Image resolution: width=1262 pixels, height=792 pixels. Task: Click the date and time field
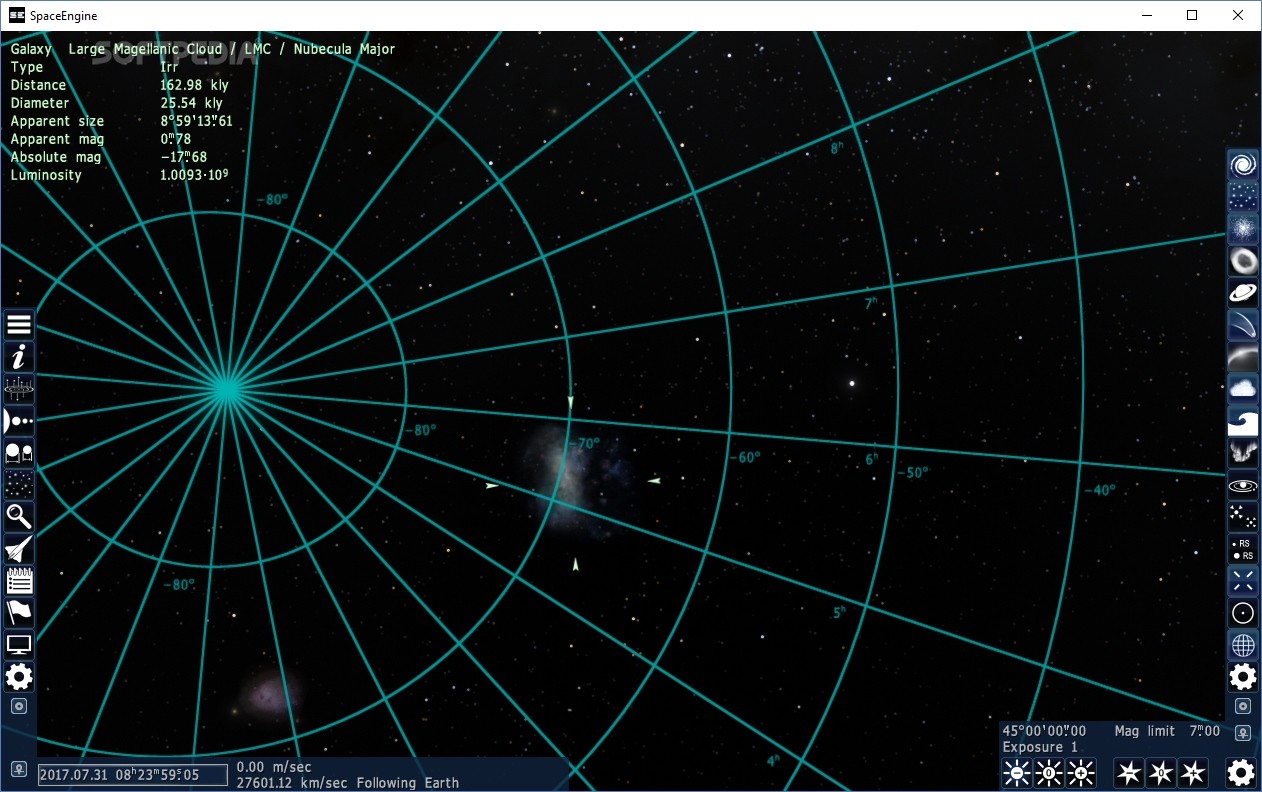[133, 774]
